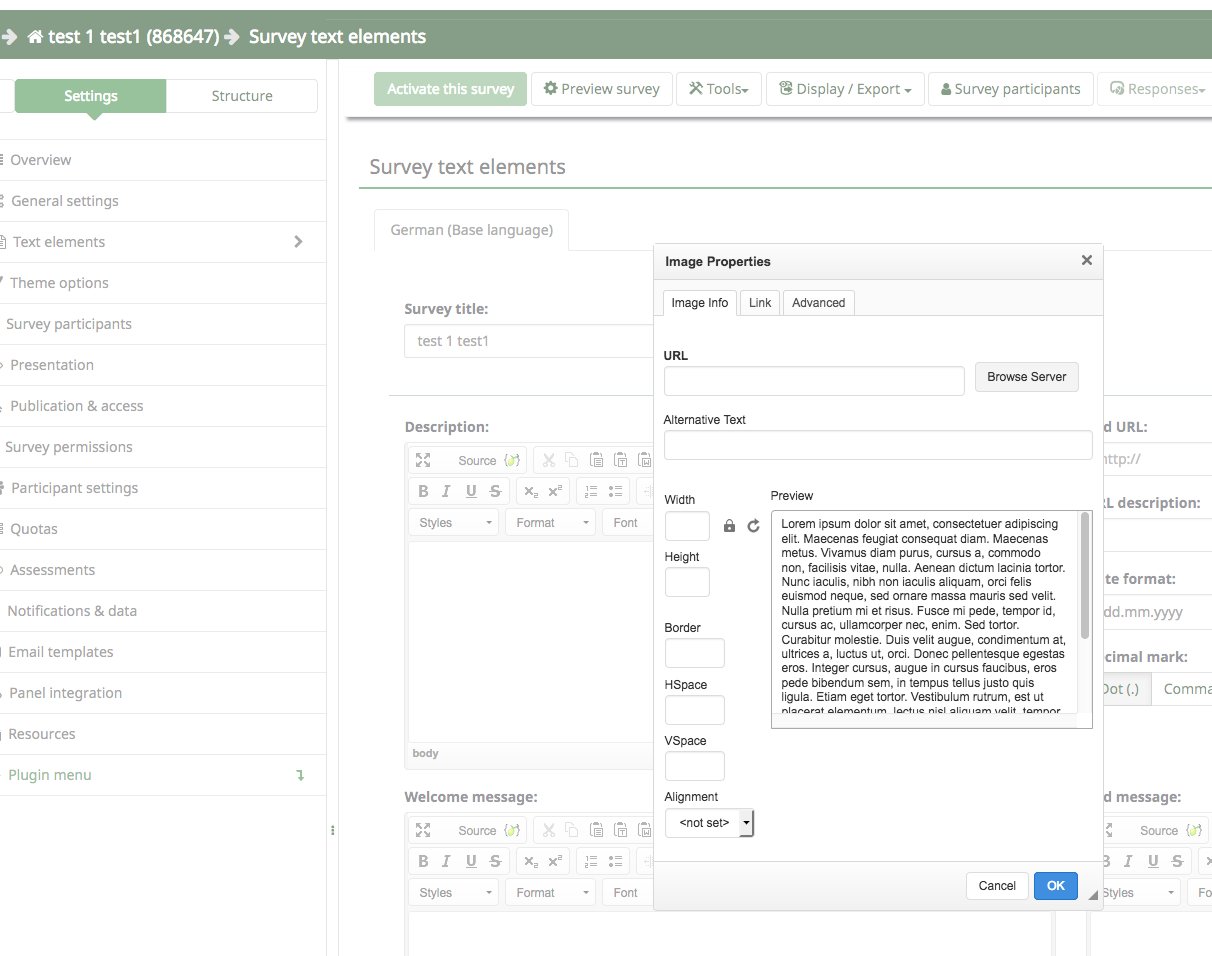The height and width of the screenshot is (956, 1212).
Task: Click the lime placeholder icon in the Description toolbar
Action: 512,460
